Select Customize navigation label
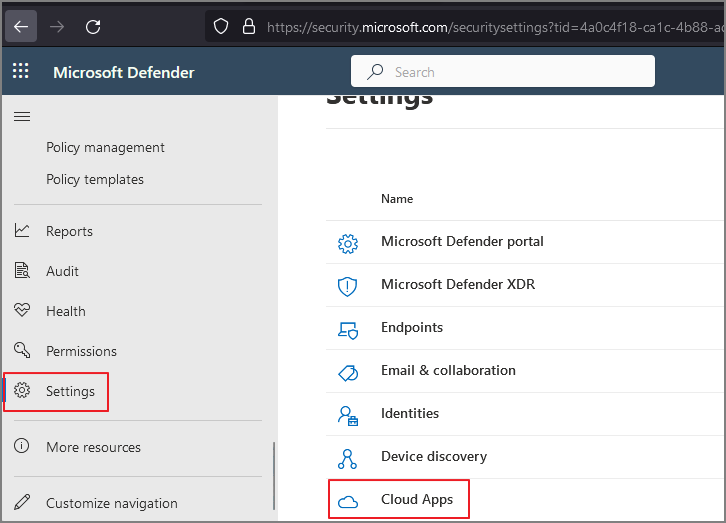 point(112,503)
